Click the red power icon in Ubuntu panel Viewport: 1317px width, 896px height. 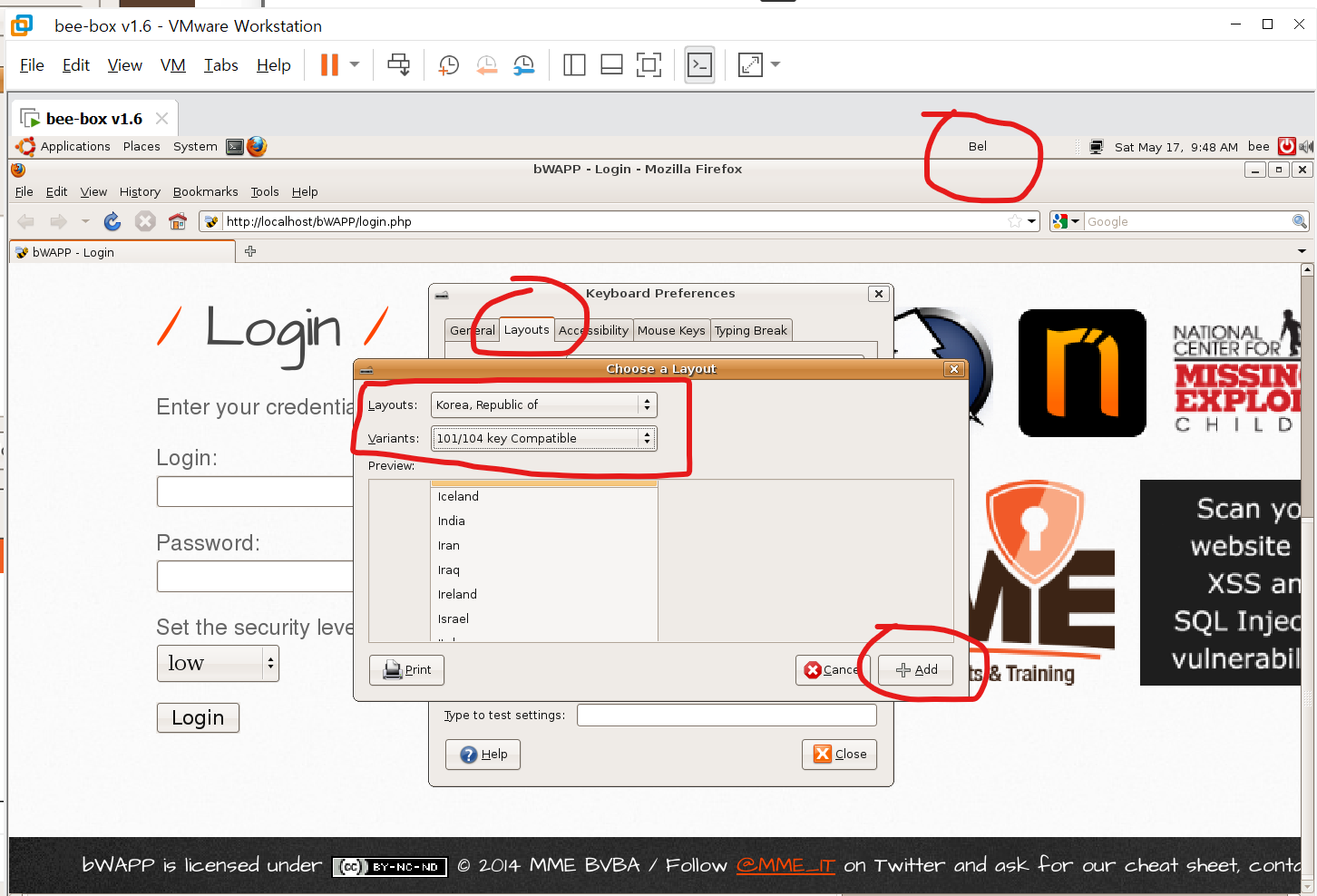coord(1287,146)
